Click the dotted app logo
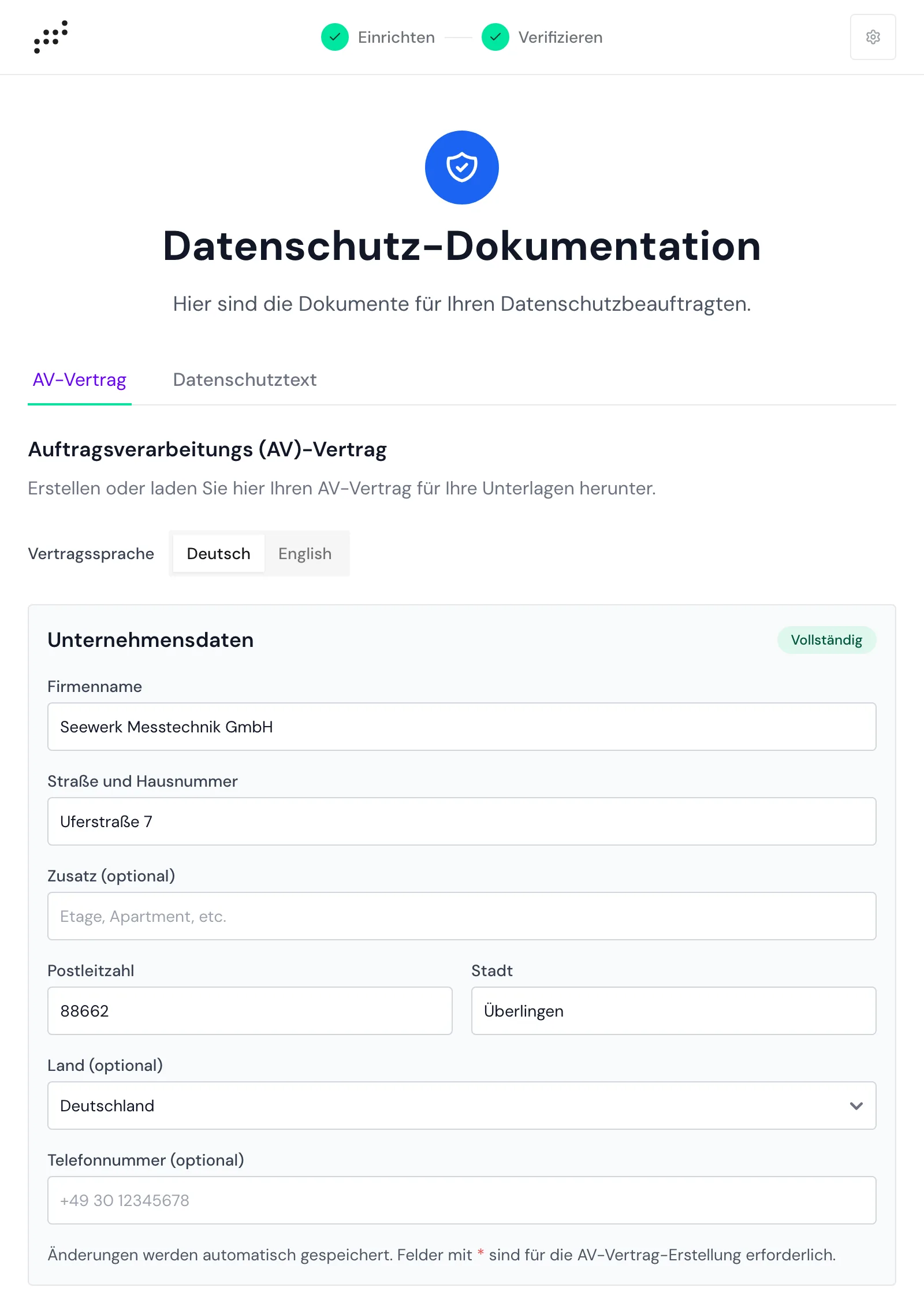This screenshot has width=924, height=1310. [x=51, y=37]
